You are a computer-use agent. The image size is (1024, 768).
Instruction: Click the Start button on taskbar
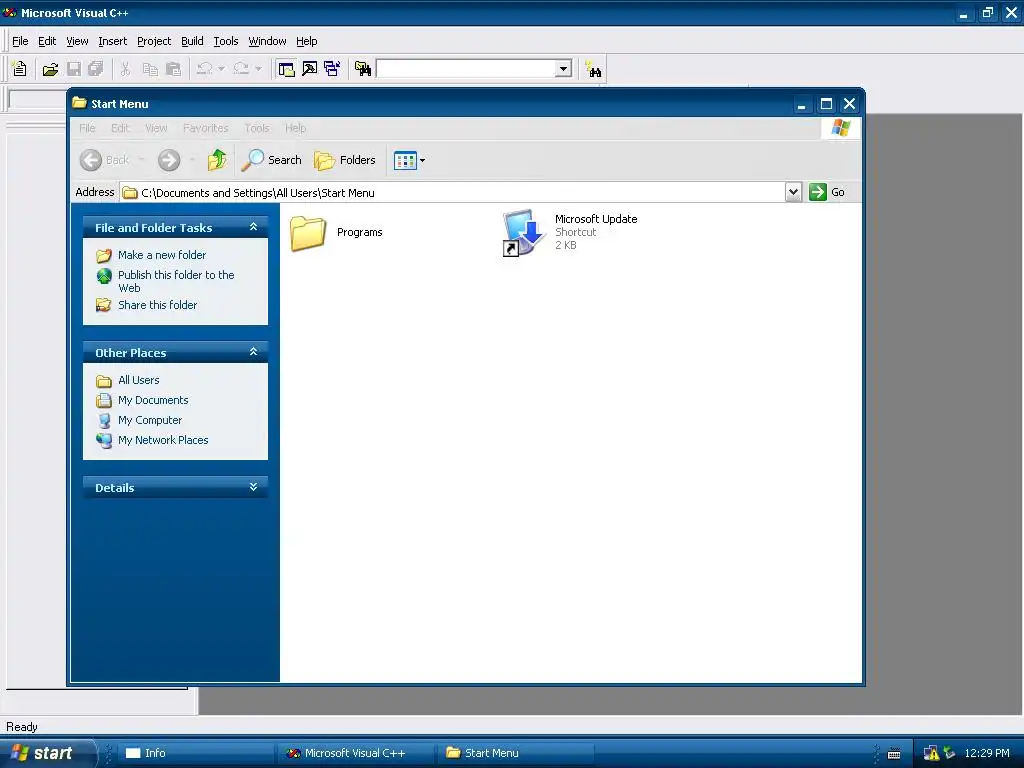(x=47, y=753)
